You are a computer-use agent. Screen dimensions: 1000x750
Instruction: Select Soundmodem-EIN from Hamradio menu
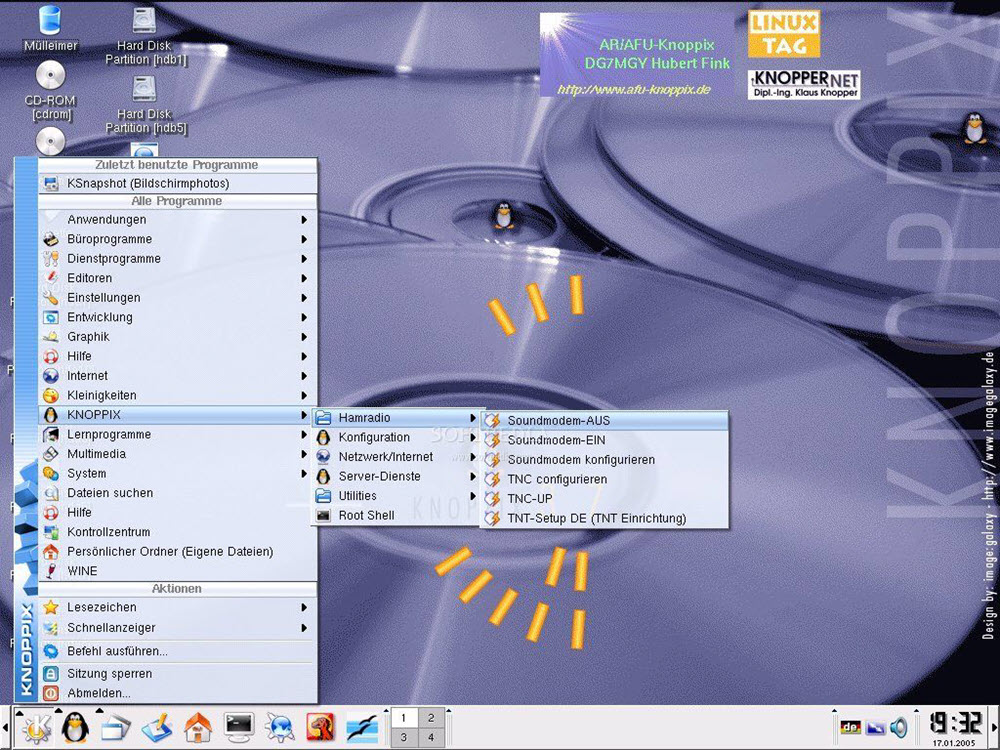(556, 440)
